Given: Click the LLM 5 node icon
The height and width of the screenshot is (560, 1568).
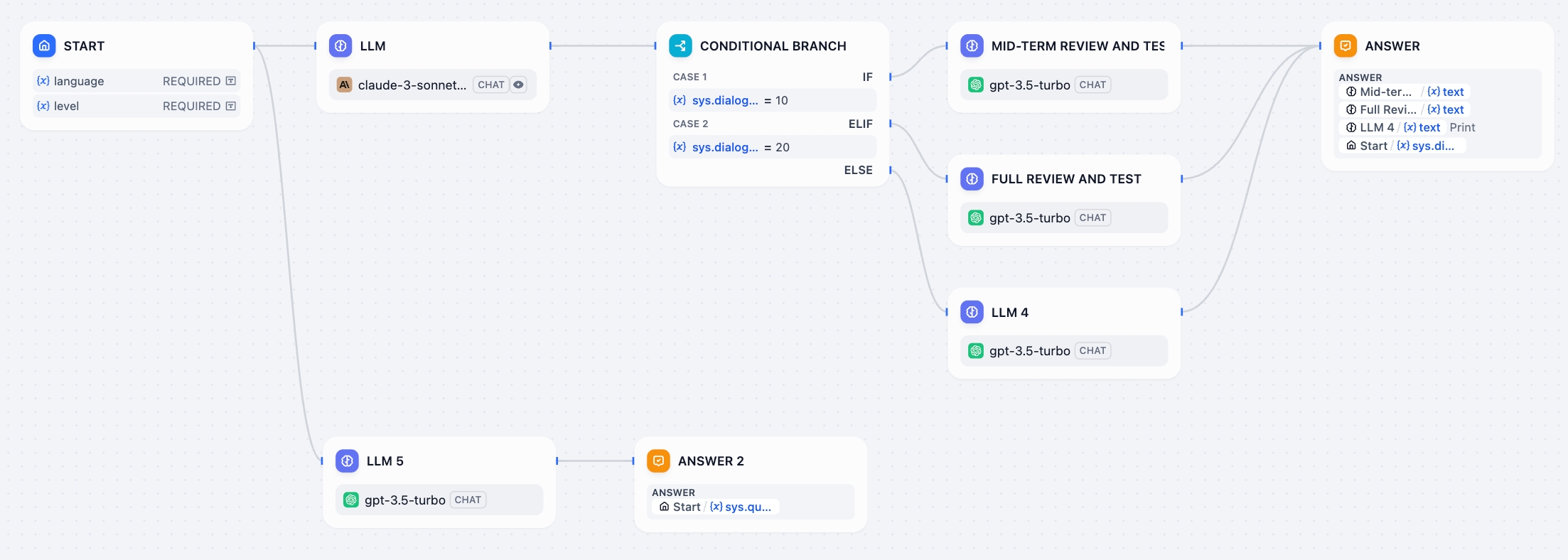Looking at the screenshot, I should click(347, 461).
